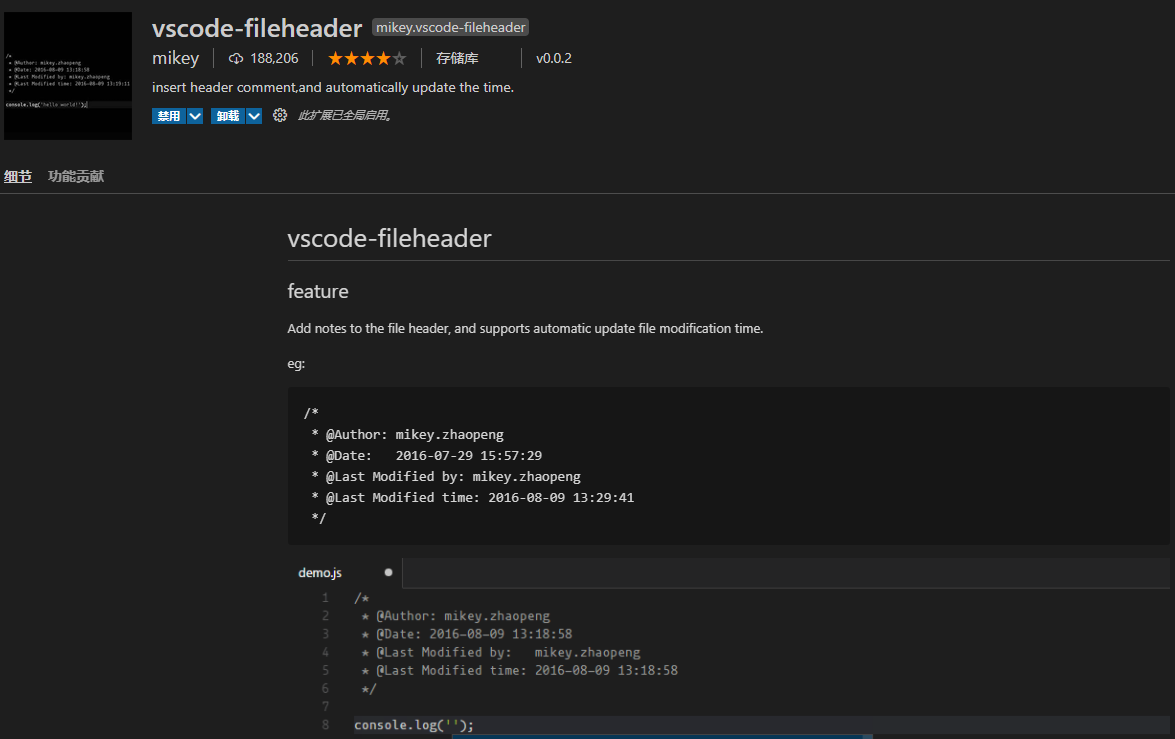The image size is (1175, 739).
Task: Click the README heading vscode-fileheader
Action: [390, 238]
